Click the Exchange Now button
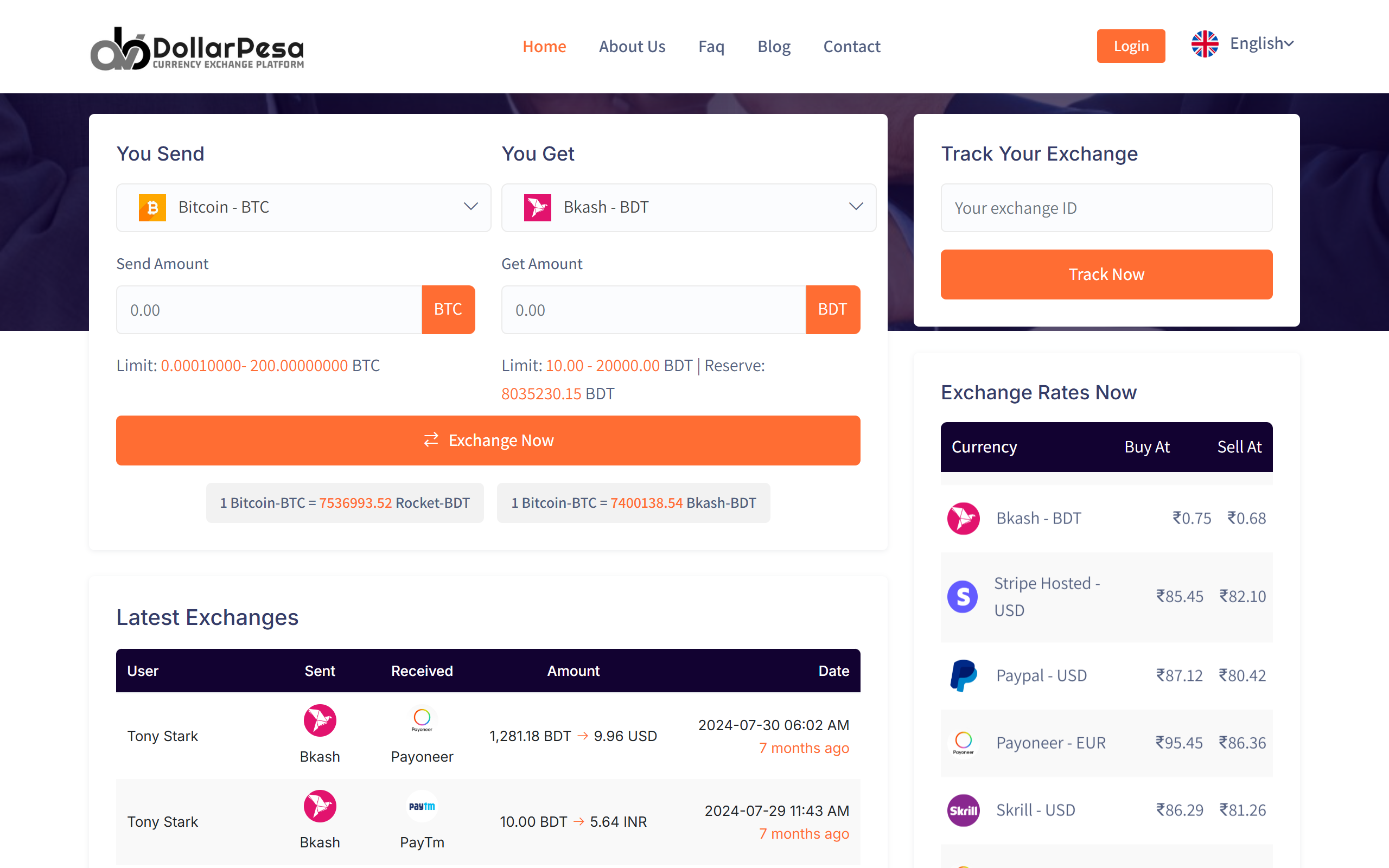This screenshot has width=1389, height=868. 488,441
